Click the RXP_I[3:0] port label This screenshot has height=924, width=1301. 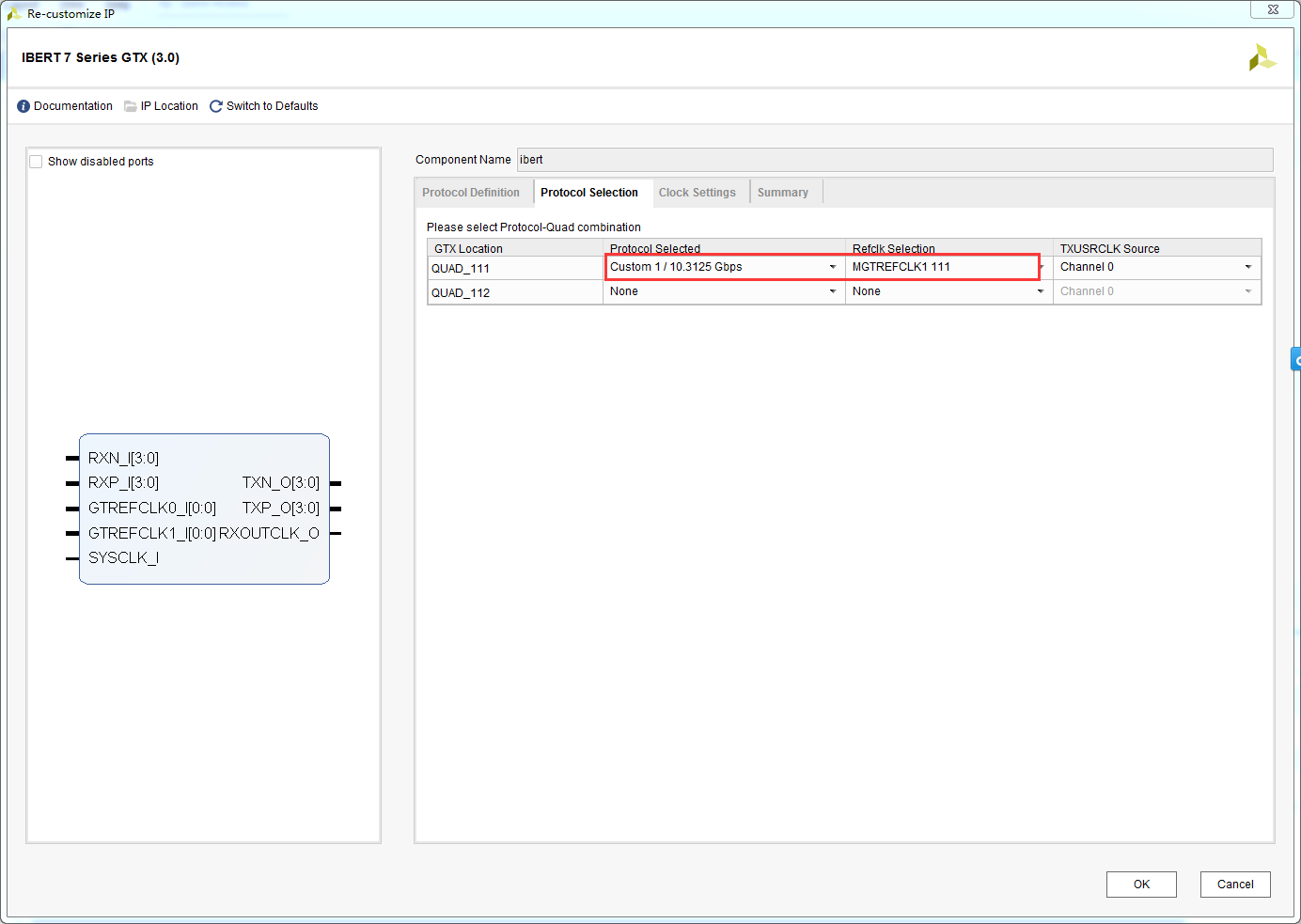click(124, 482)
